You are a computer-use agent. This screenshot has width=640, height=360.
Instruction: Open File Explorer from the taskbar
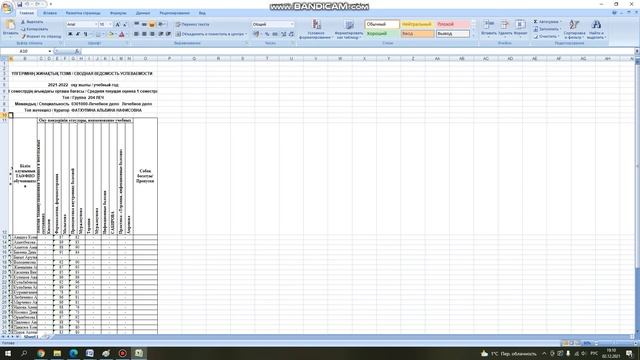coord(57,353)
